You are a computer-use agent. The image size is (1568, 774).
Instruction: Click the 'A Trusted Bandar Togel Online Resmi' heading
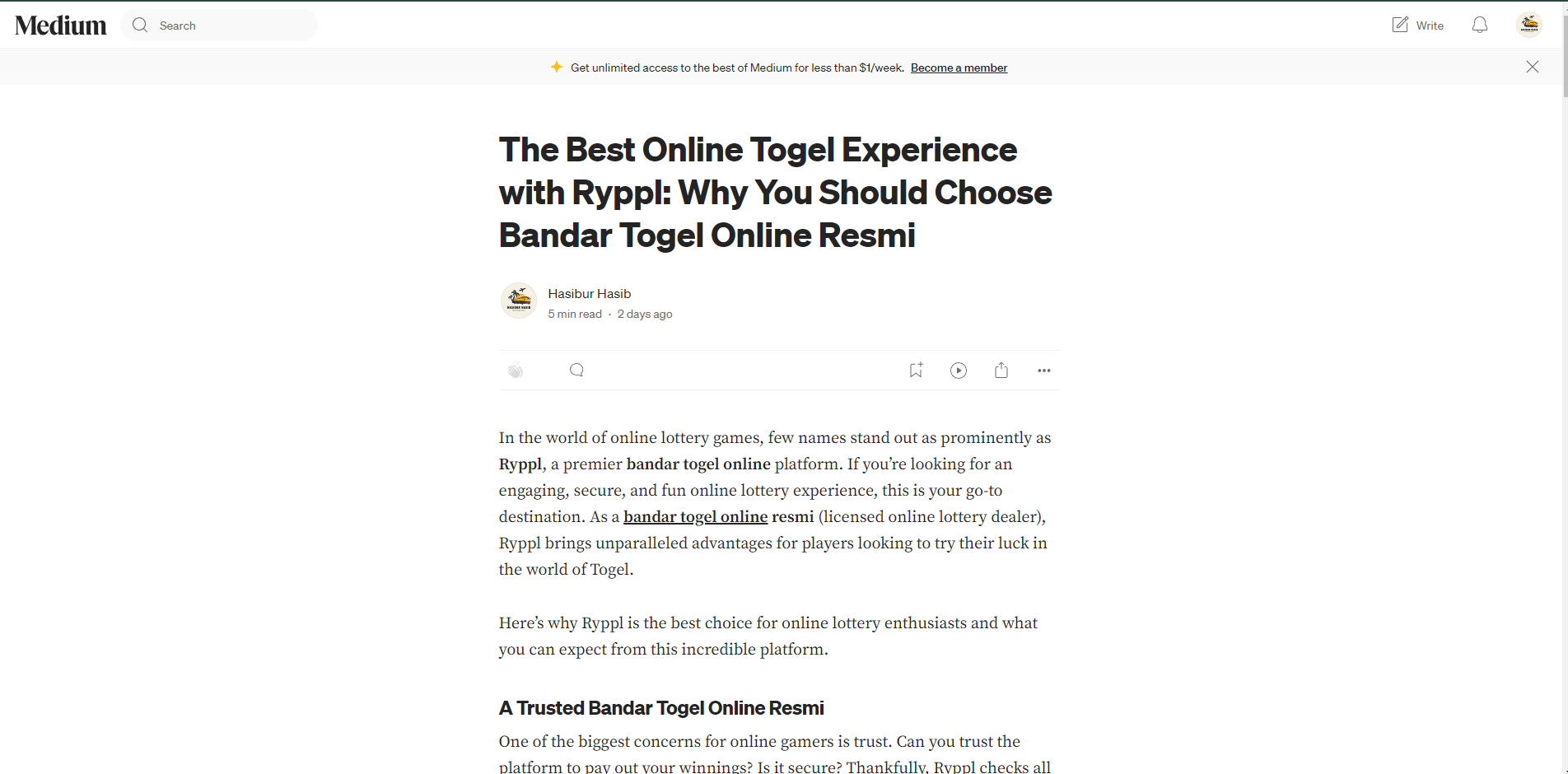point(661,708)
